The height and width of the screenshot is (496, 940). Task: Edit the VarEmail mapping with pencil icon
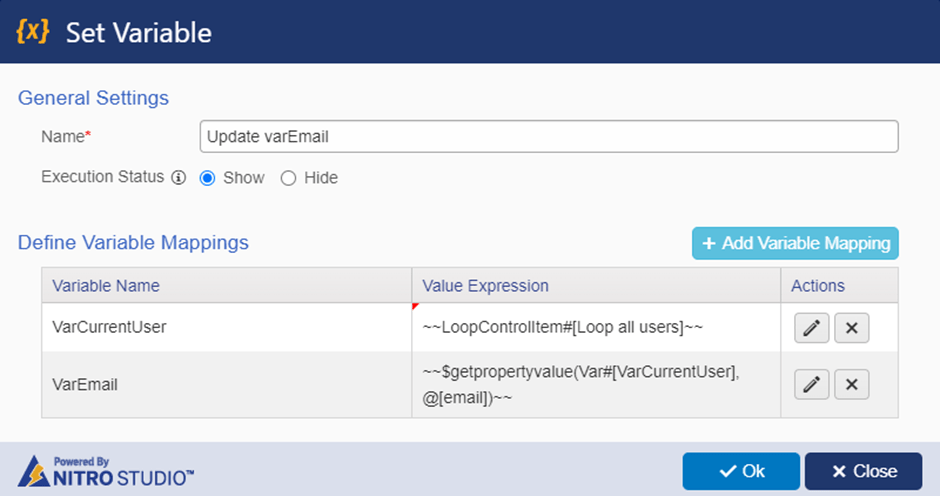pyautogui.click(x=811, y=384)
